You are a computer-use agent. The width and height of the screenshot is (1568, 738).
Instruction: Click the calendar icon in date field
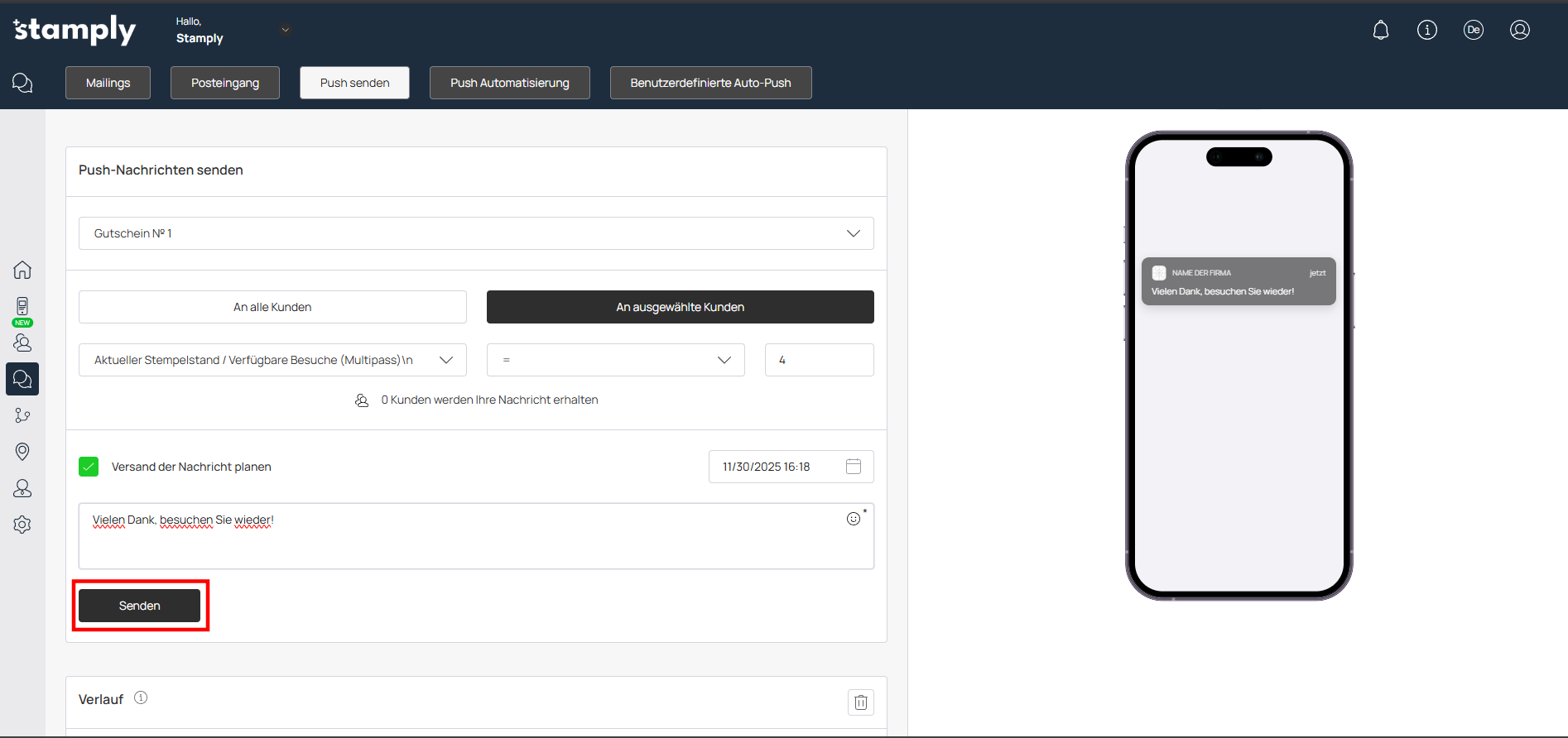[x=854, y=467]
